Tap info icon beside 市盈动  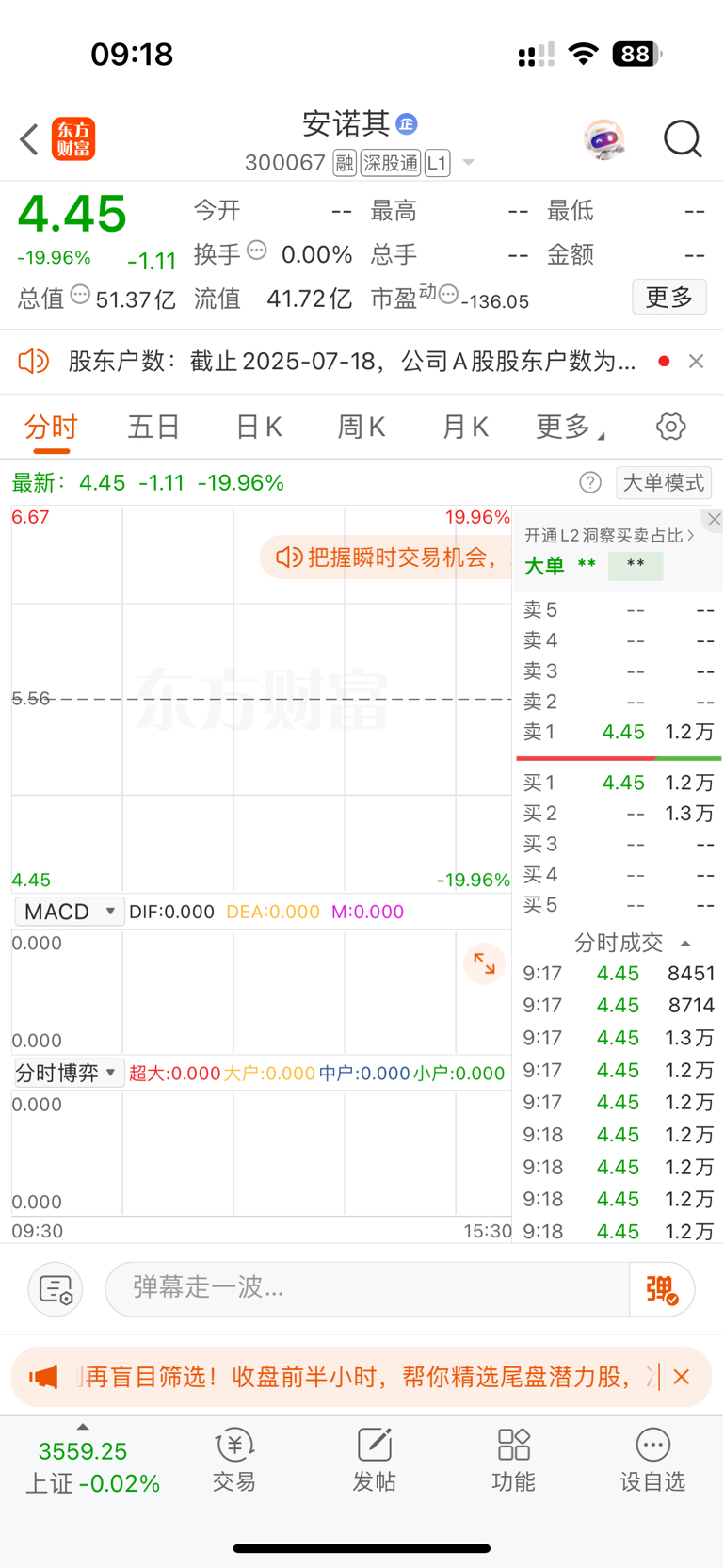click(448, 295)
